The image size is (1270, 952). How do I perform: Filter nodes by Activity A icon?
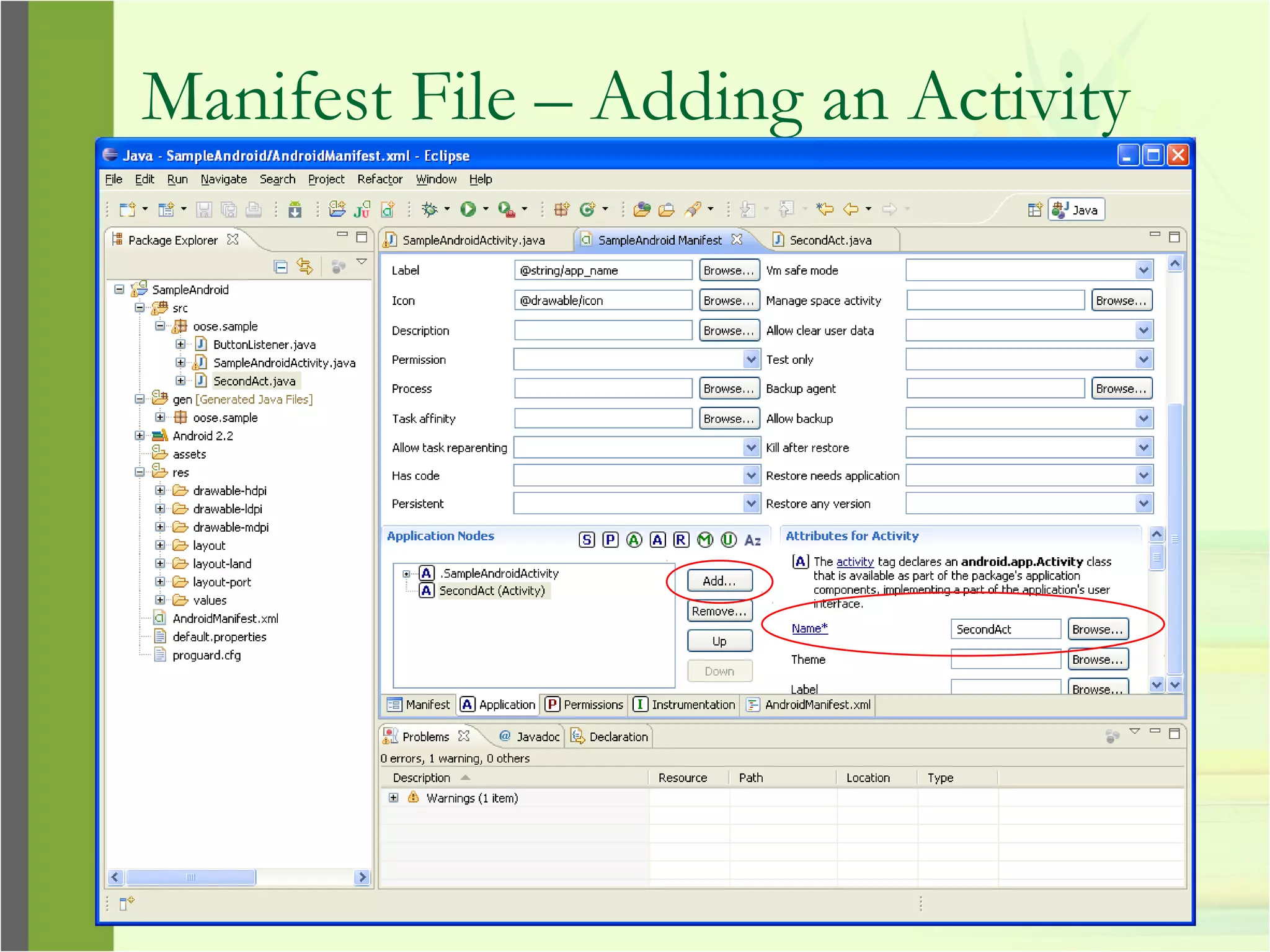point(658,540)
